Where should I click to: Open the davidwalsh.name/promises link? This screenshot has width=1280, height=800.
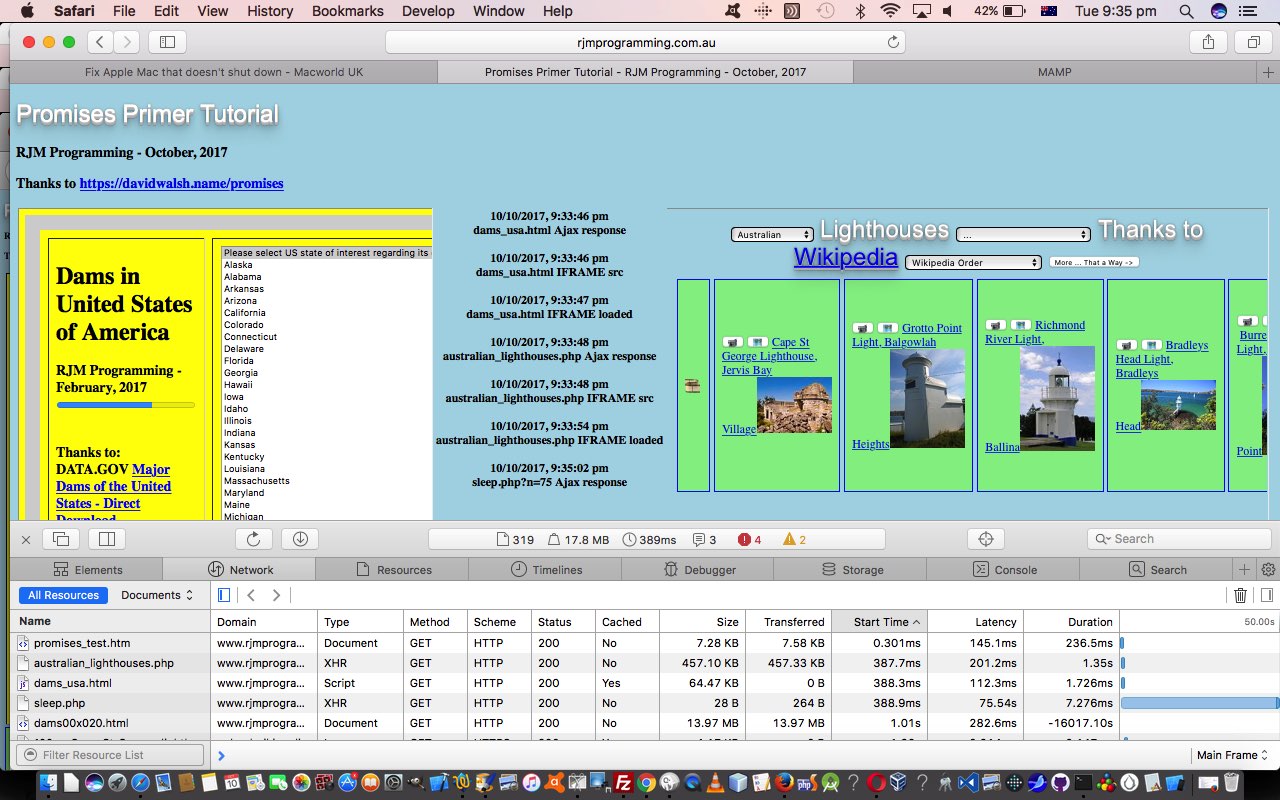(x=181, y=184)
